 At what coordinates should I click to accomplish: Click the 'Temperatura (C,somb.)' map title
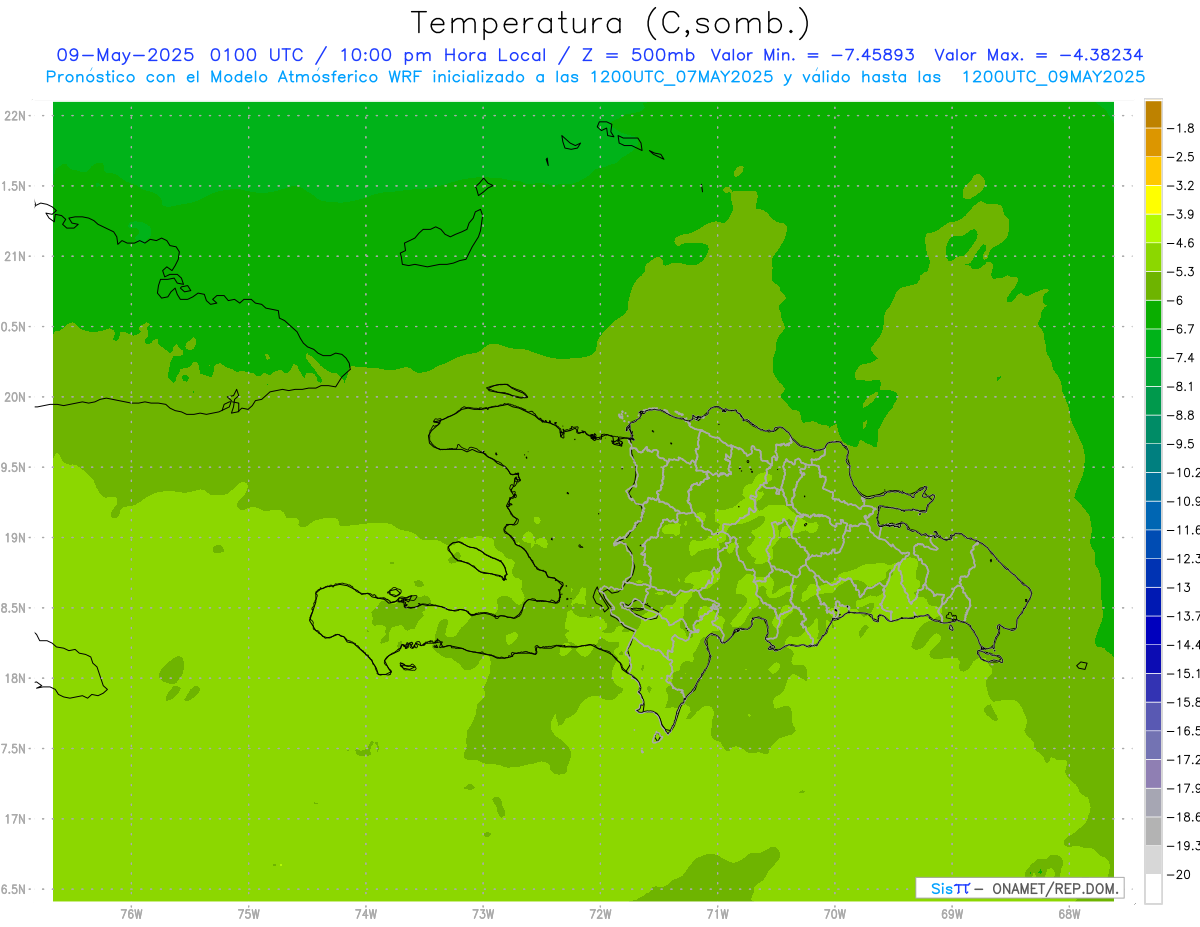(x=610, y=22)
